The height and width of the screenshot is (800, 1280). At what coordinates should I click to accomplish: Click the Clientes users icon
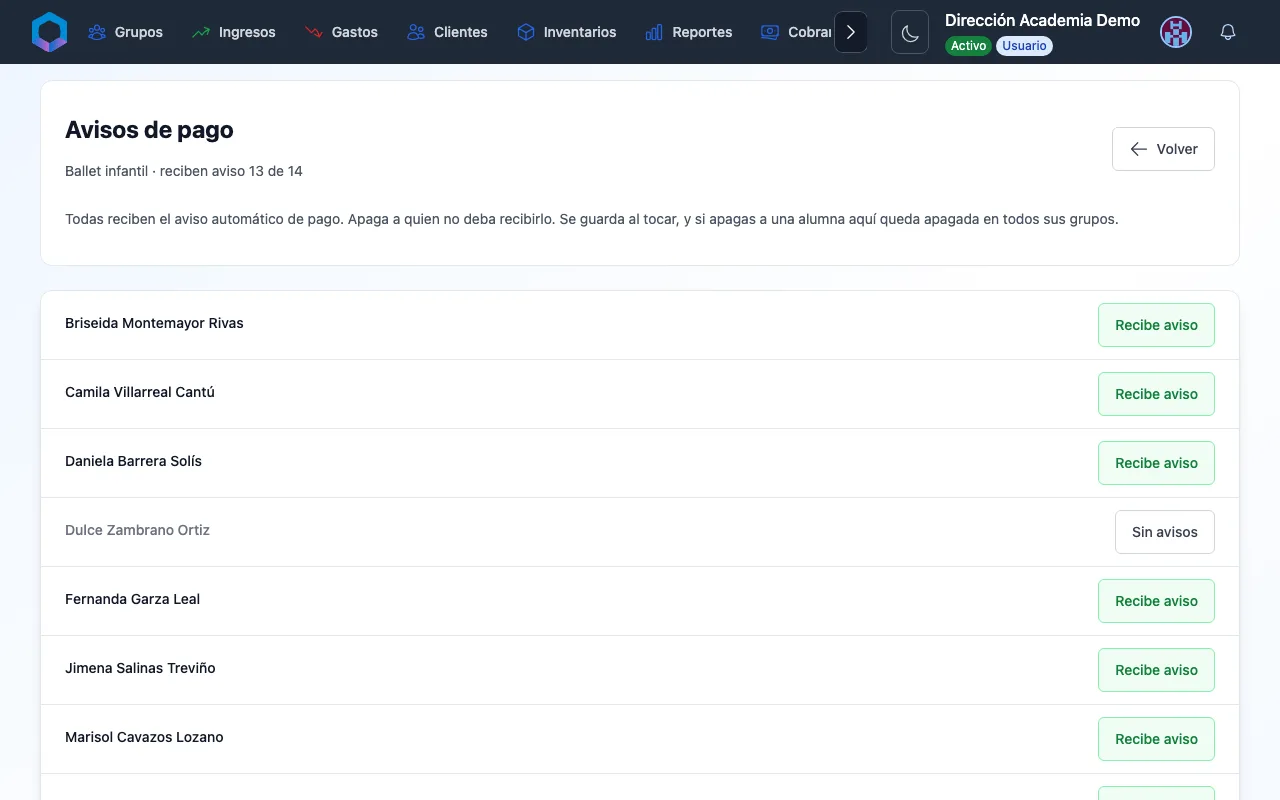coord(416,32)
